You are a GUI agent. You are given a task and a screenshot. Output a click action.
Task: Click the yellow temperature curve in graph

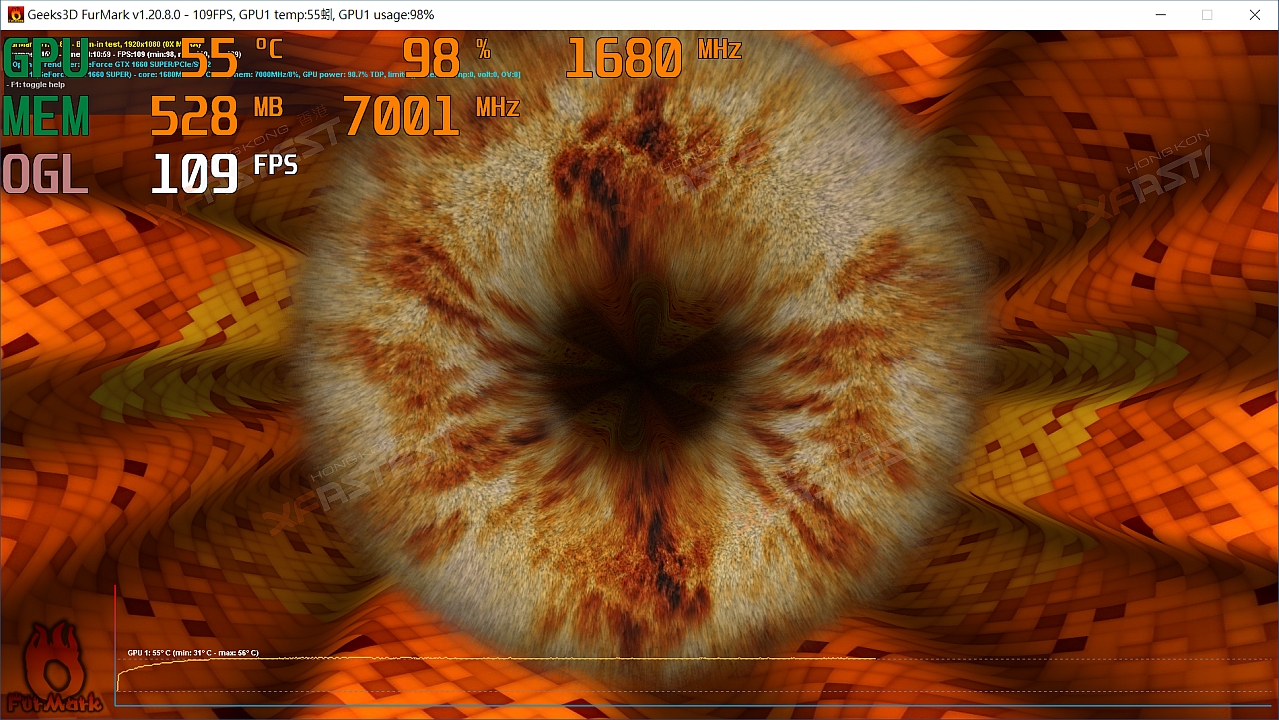pos(500,659)
